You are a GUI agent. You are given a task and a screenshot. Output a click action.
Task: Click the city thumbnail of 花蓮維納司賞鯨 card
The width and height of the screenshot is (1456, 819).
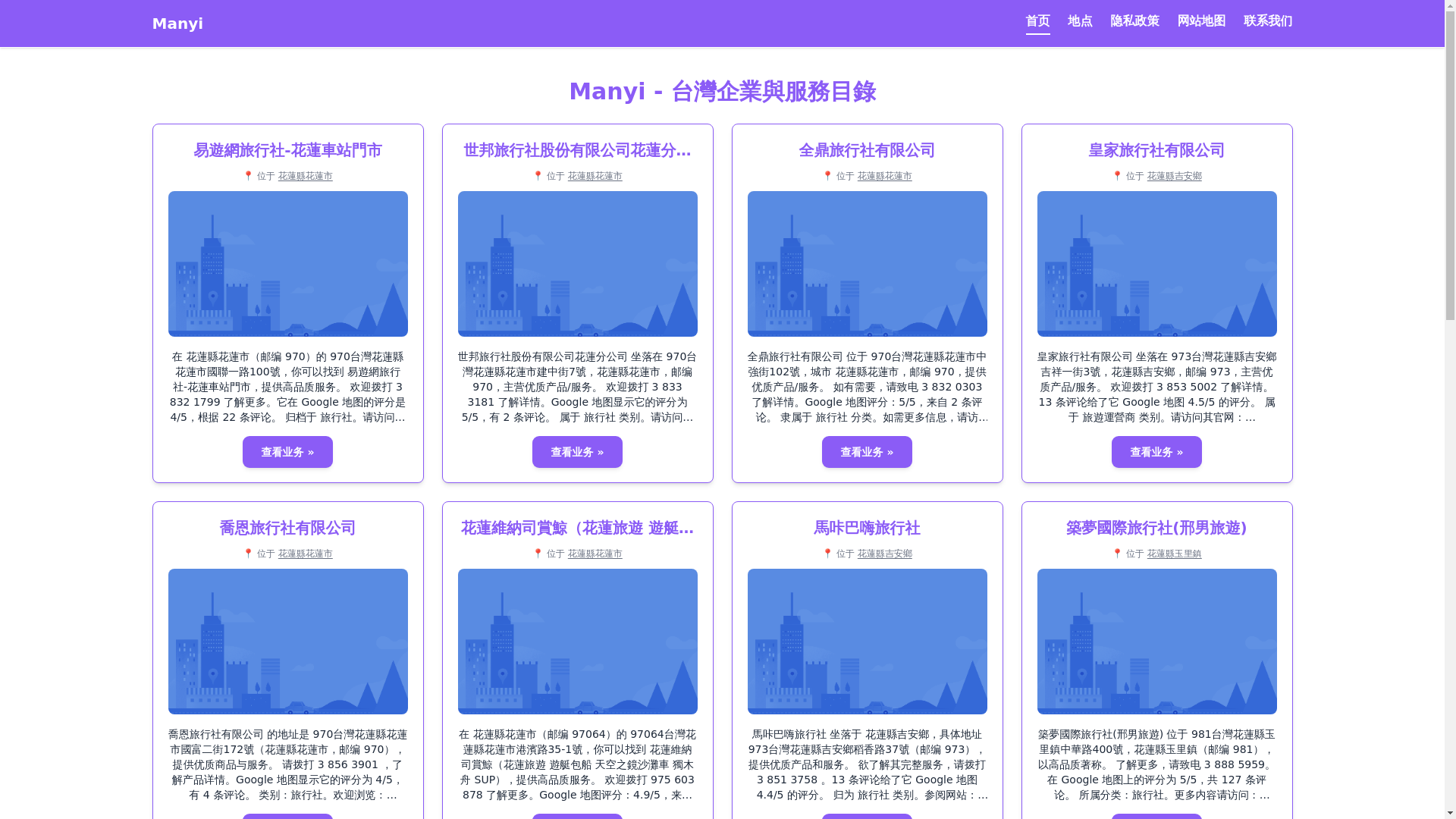578,642
